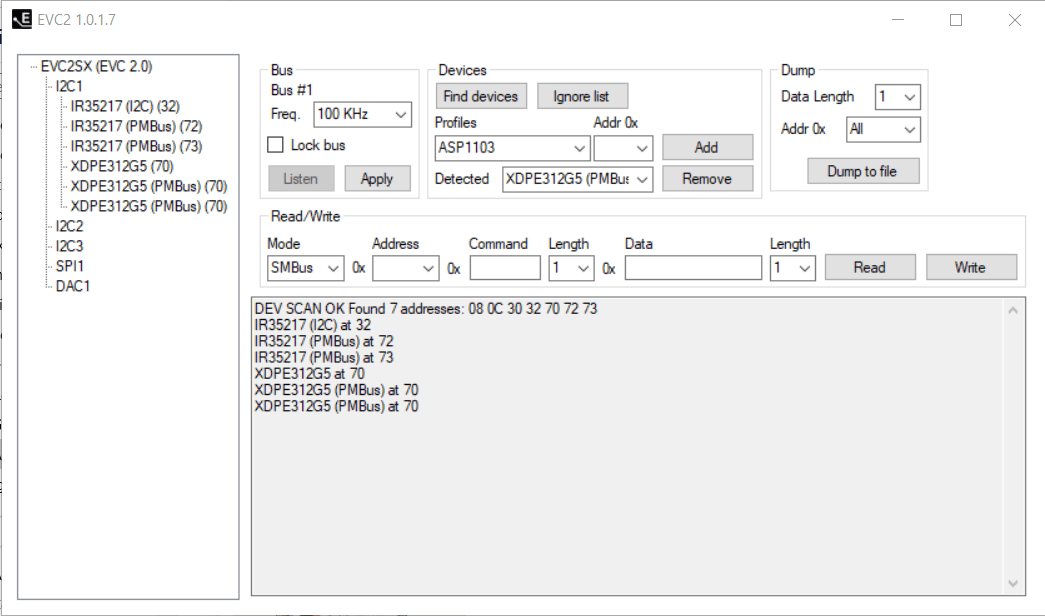Image resolution: width=1045 pixels, height=616 pixels.
Task: Select the SPI1 node
Action: [x=69, y=267]
